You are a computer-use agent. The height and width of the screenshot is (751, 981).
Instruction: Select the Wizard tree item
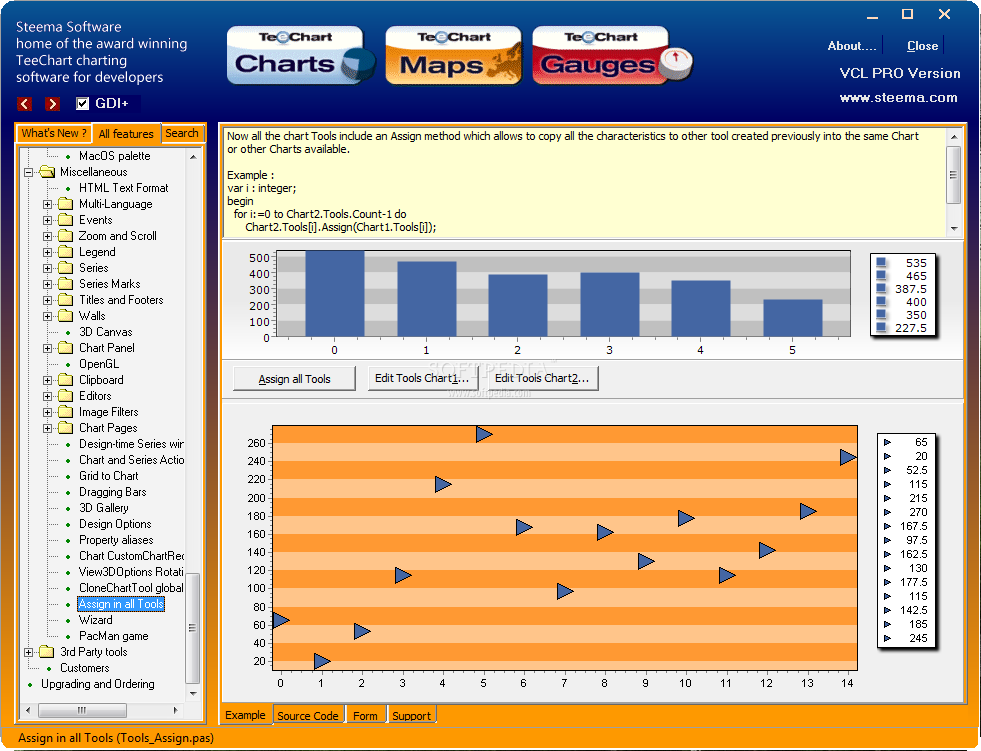(96, 620)
